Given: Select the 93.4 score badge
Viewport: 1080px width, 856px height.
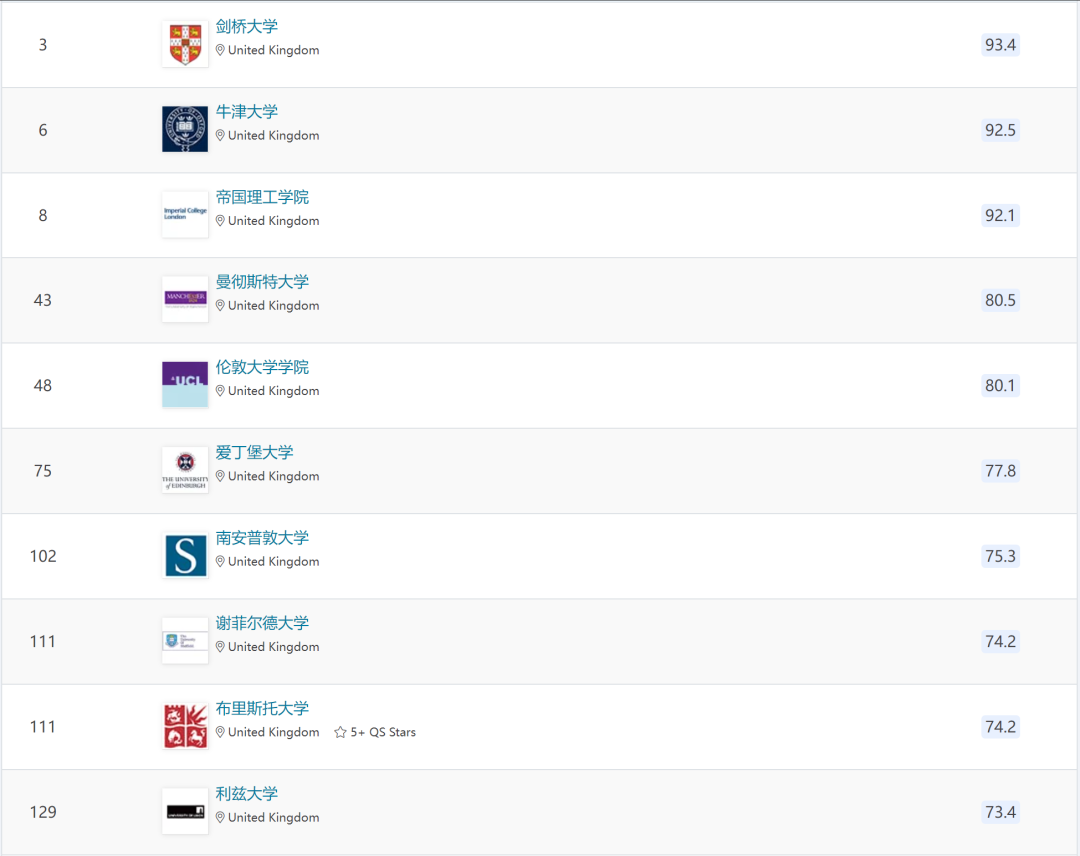Looking at the screenshot, I should click(1000, 45).
